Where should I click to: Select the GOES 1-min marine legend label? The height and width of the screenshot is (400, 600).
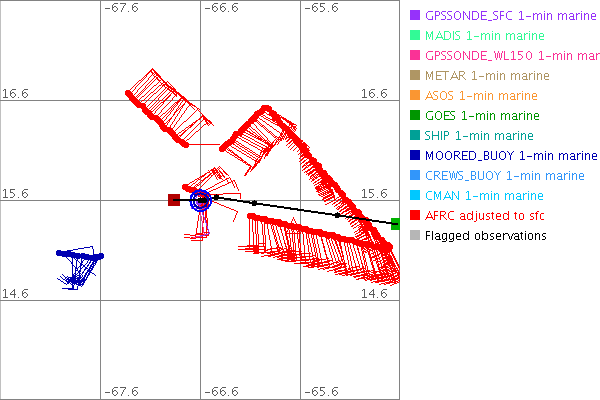[481, 116]
